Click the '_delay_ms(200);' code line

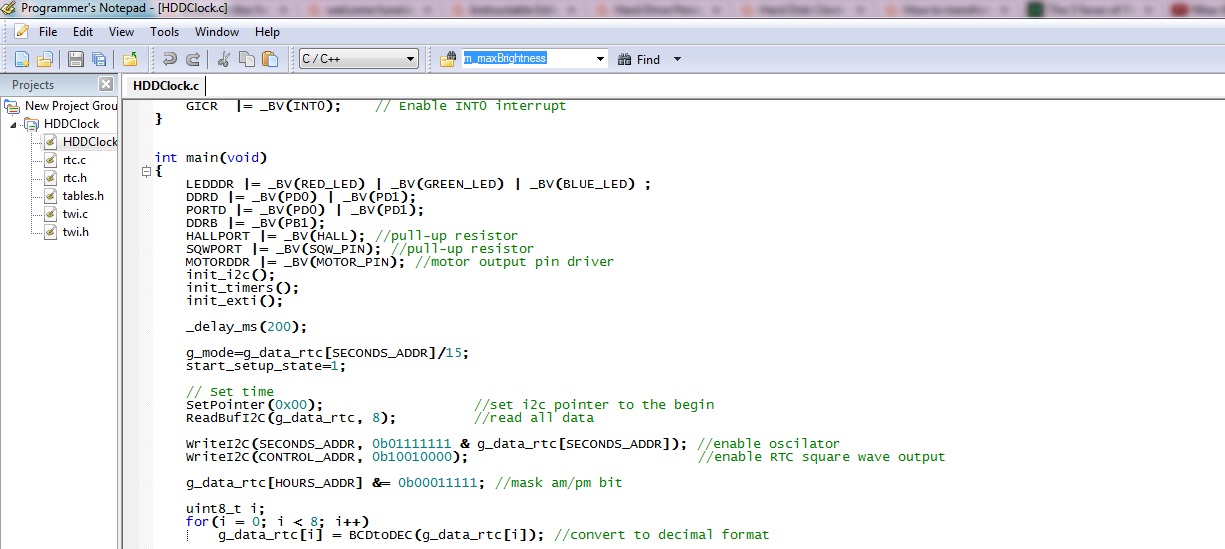(x=246, y=326)
